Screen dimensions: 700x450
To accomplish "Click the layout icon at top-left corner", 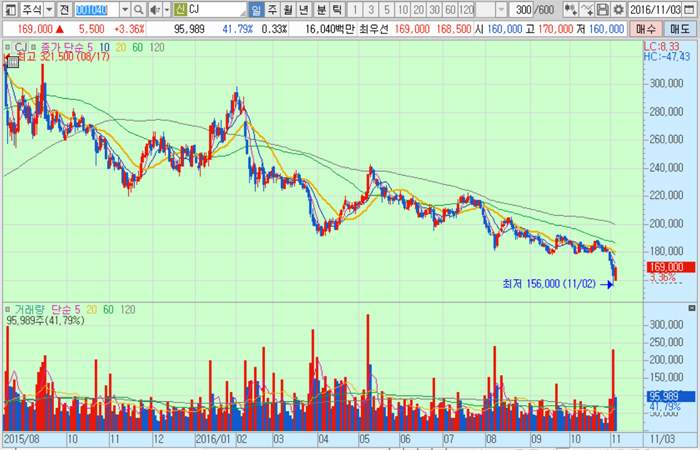I will pyautogui.click(x=8, y=9).
